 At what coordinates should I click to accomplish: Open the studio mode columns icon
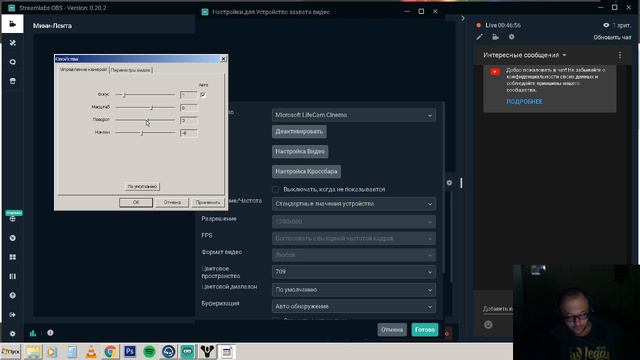coord(13,276)
